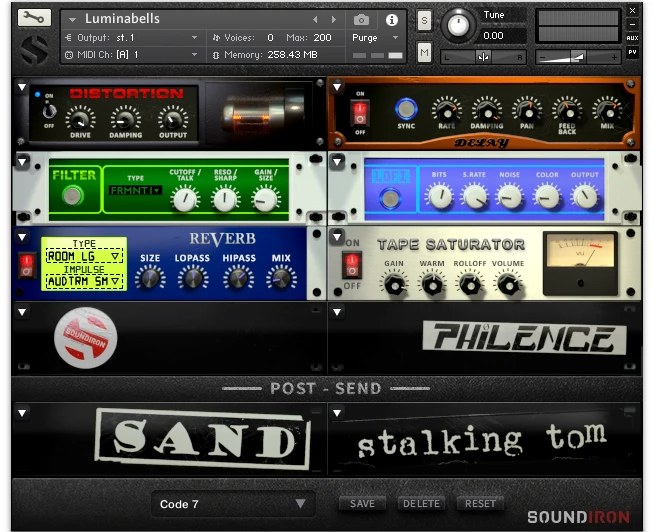Toggle the PV button

[x=632, y=52]
